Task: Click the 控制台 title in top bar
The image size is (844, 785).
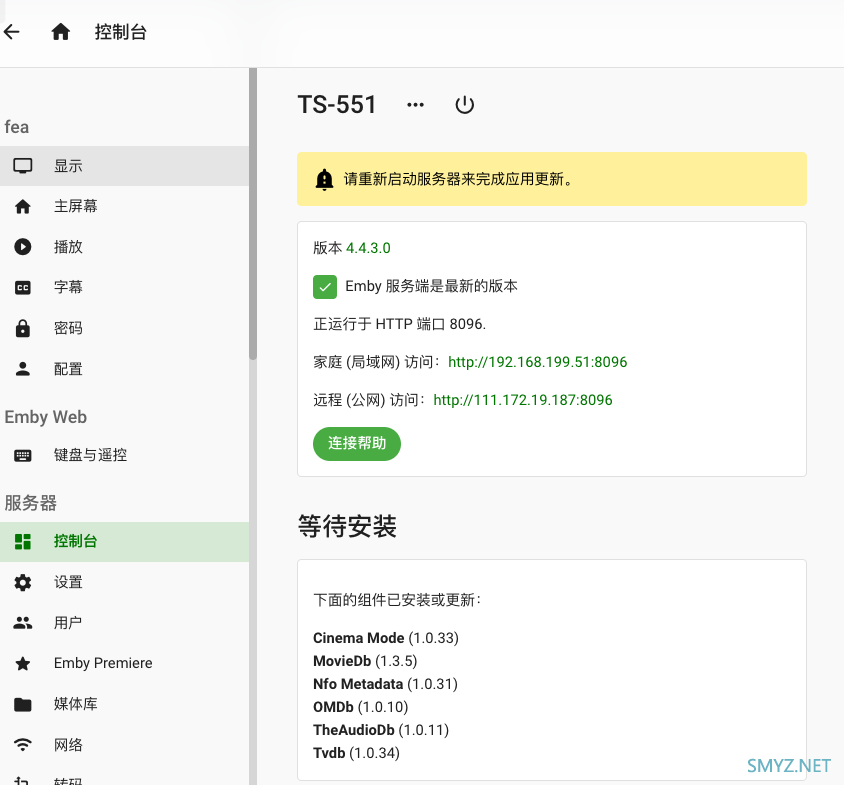Action: tap(121, 32)
